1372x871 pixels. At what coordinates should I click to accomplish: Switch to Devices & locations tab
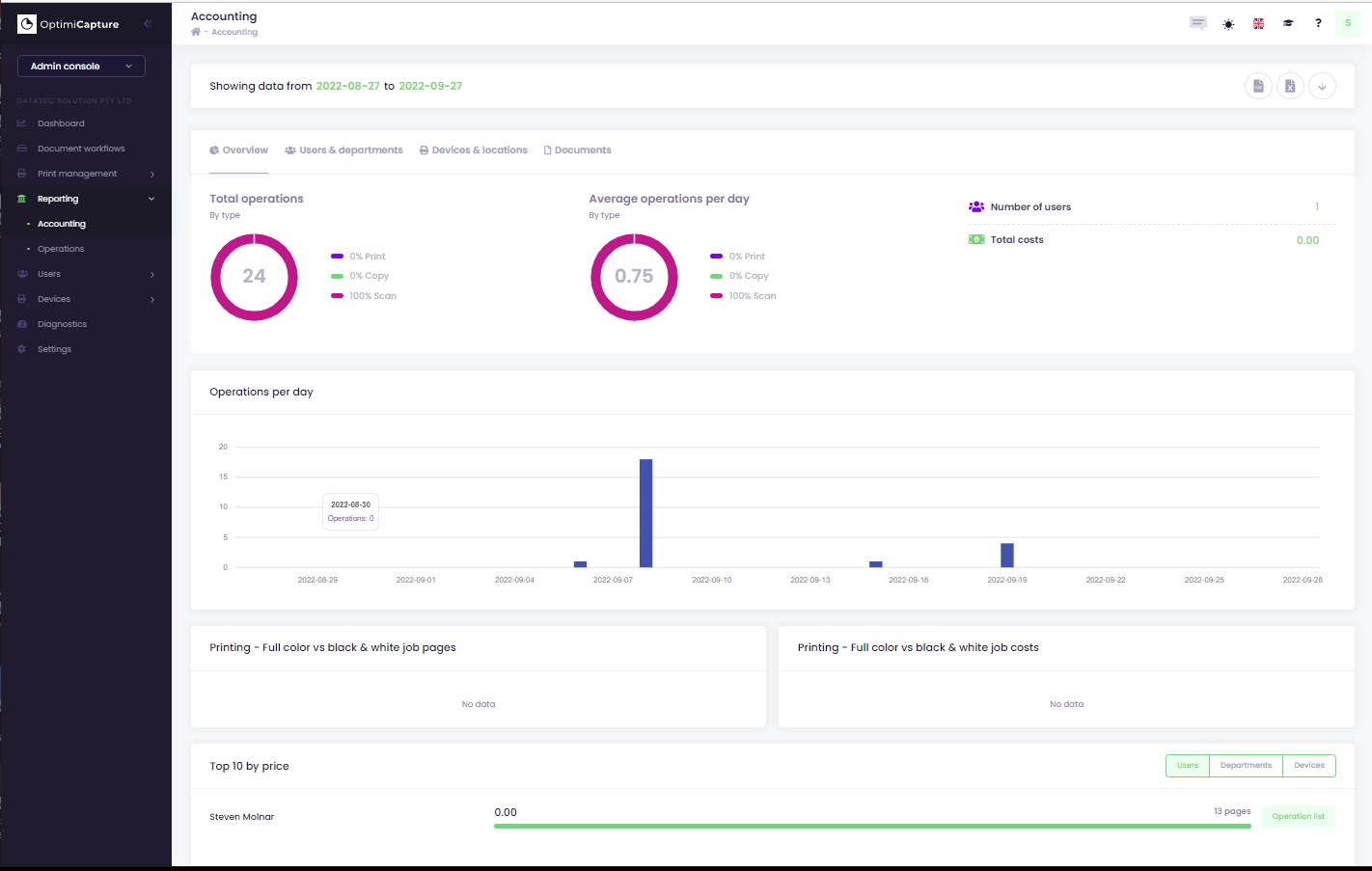473,150
